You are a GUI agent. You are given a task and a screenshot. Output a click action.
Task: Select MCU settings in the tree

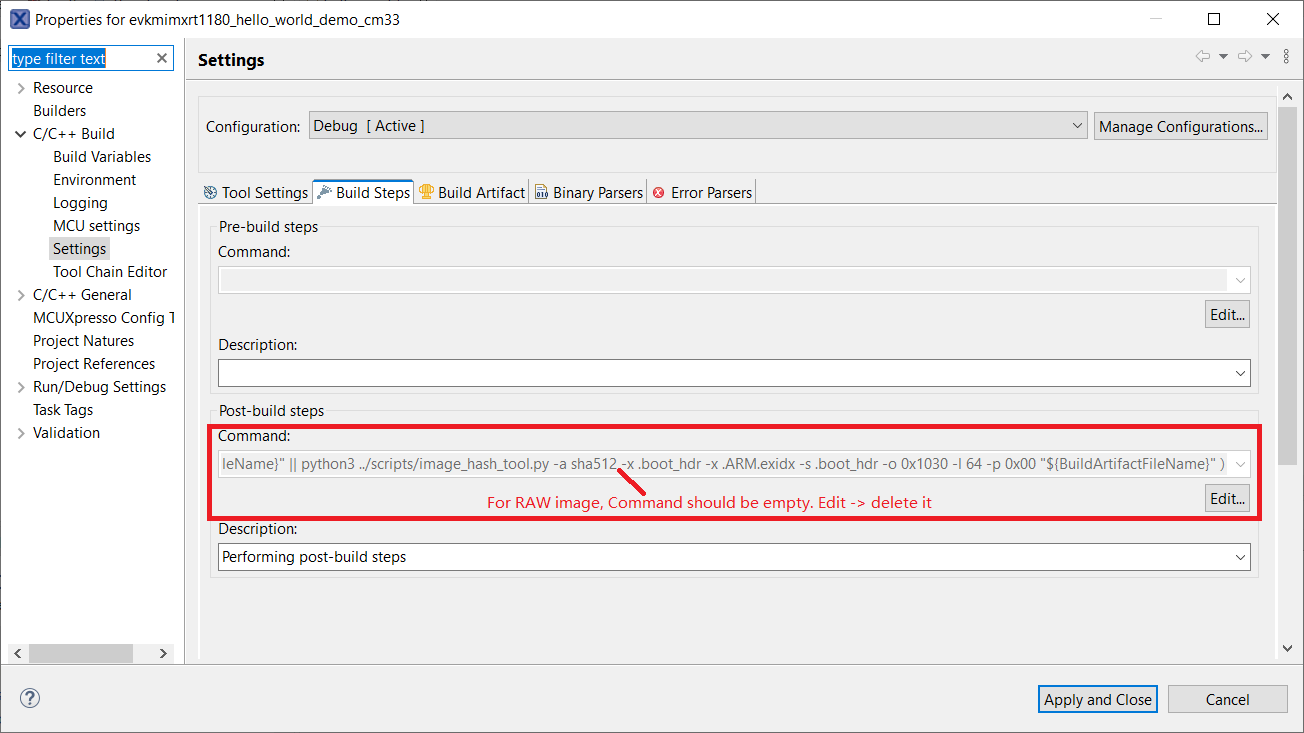pyautogui.click(x=96, y=226)
